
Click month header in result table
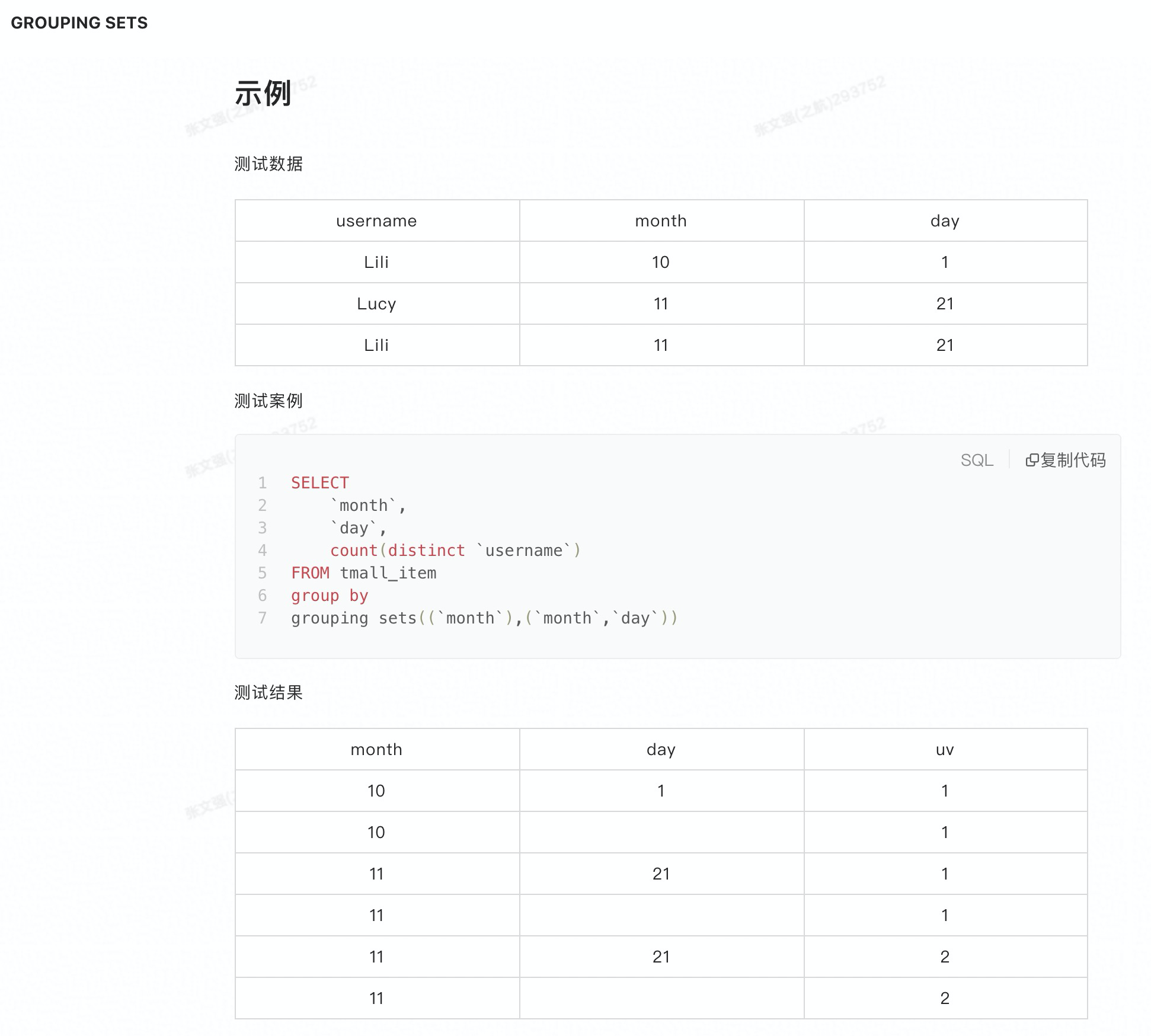[376, 750]
